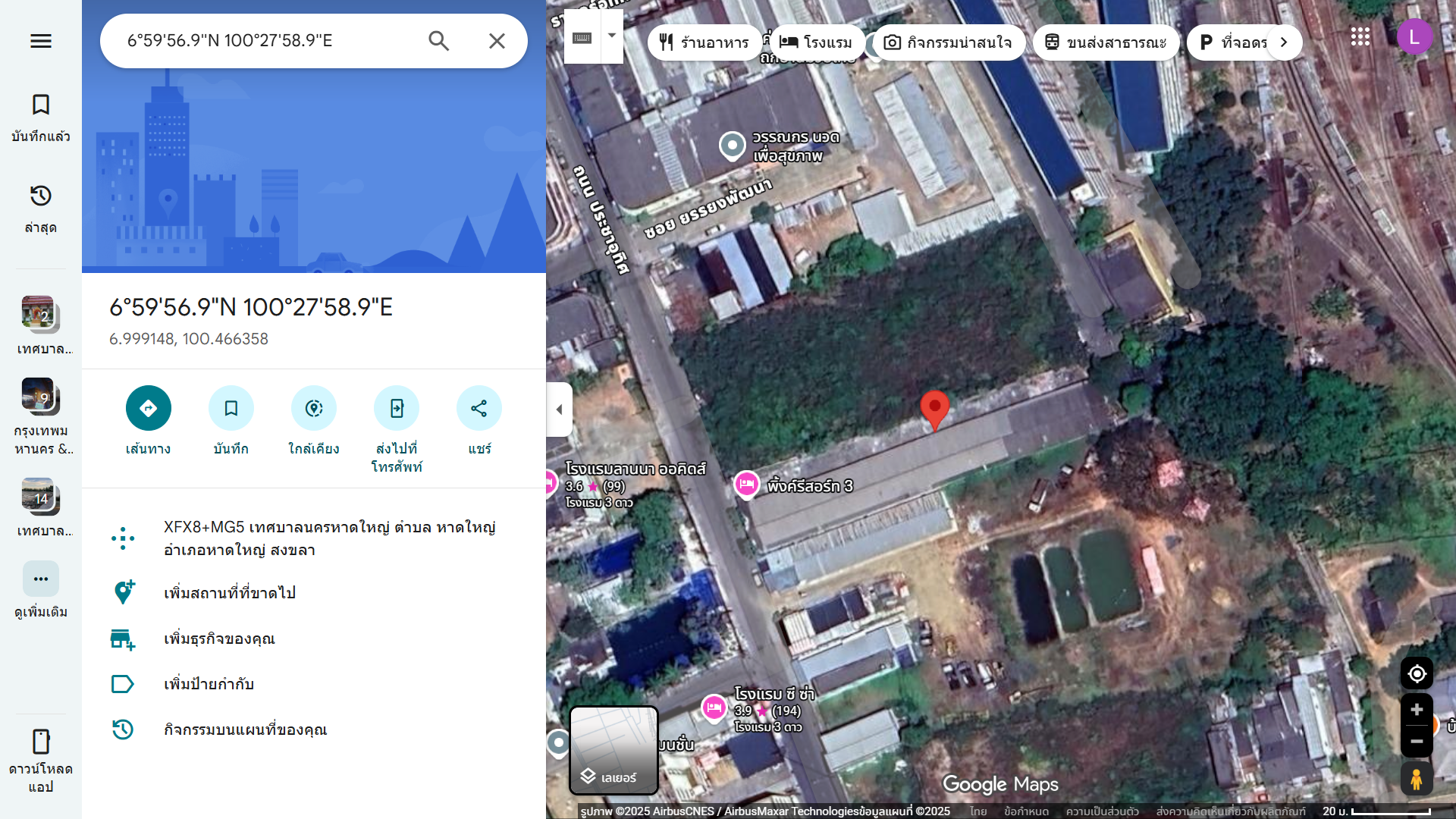Select the โรงแรม (hotels) category

(816, 42)
